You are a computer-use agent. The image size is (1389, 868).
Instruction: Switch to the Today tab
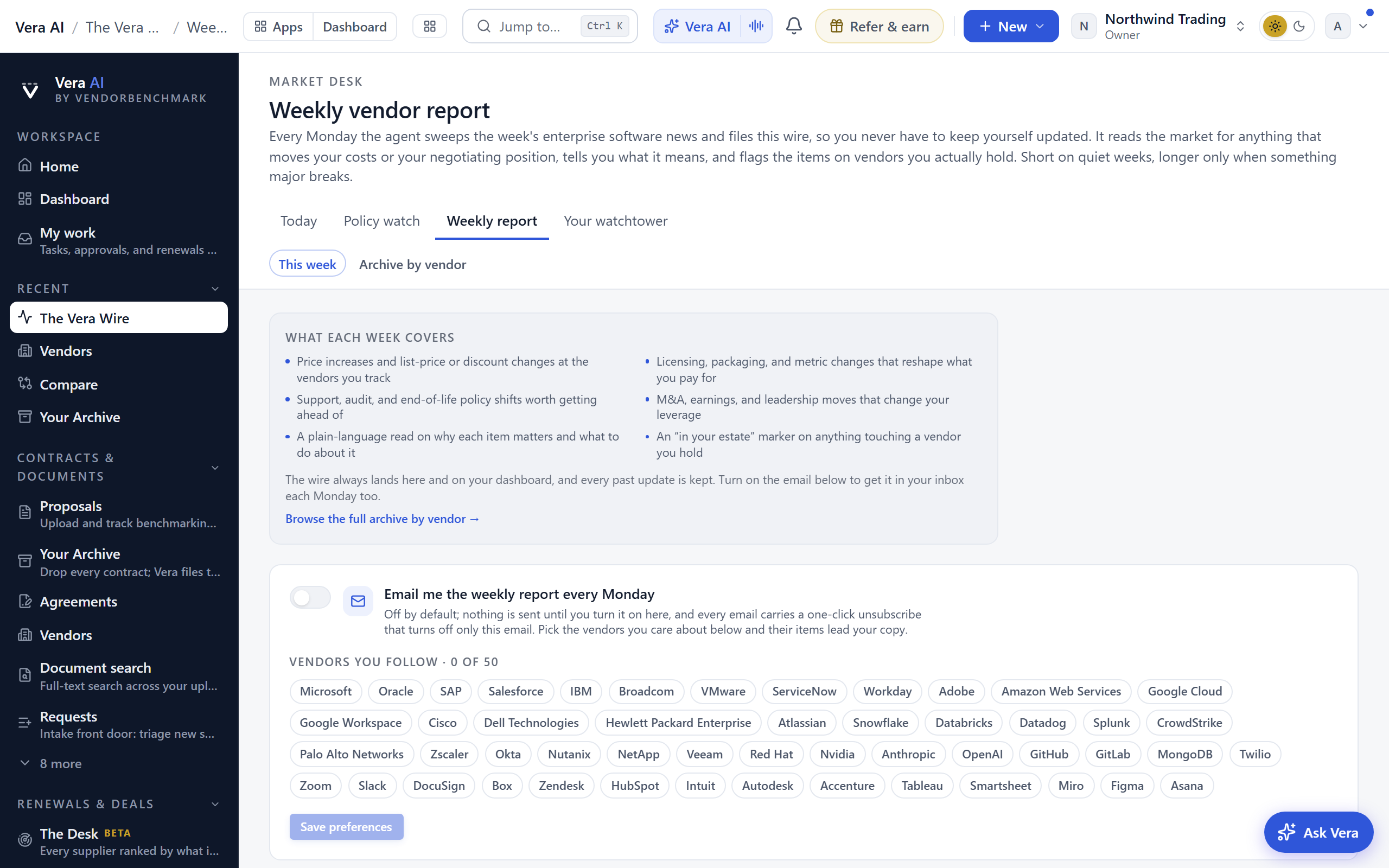(298, 221)
